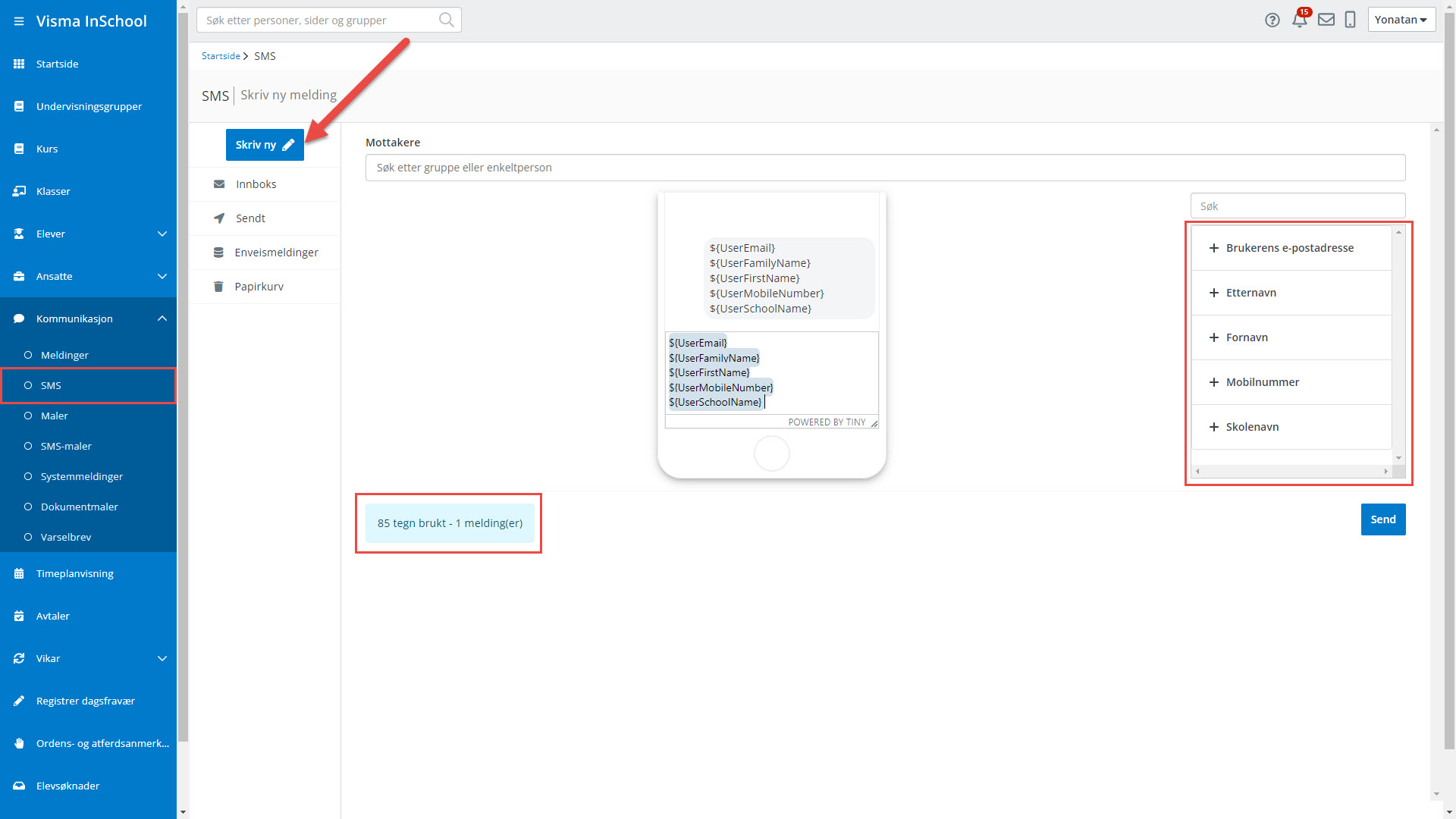Image resolution: width=1456 pixels, height=819 pixels.
Task: Click the Startside grid icon
Action: (19, 64)
